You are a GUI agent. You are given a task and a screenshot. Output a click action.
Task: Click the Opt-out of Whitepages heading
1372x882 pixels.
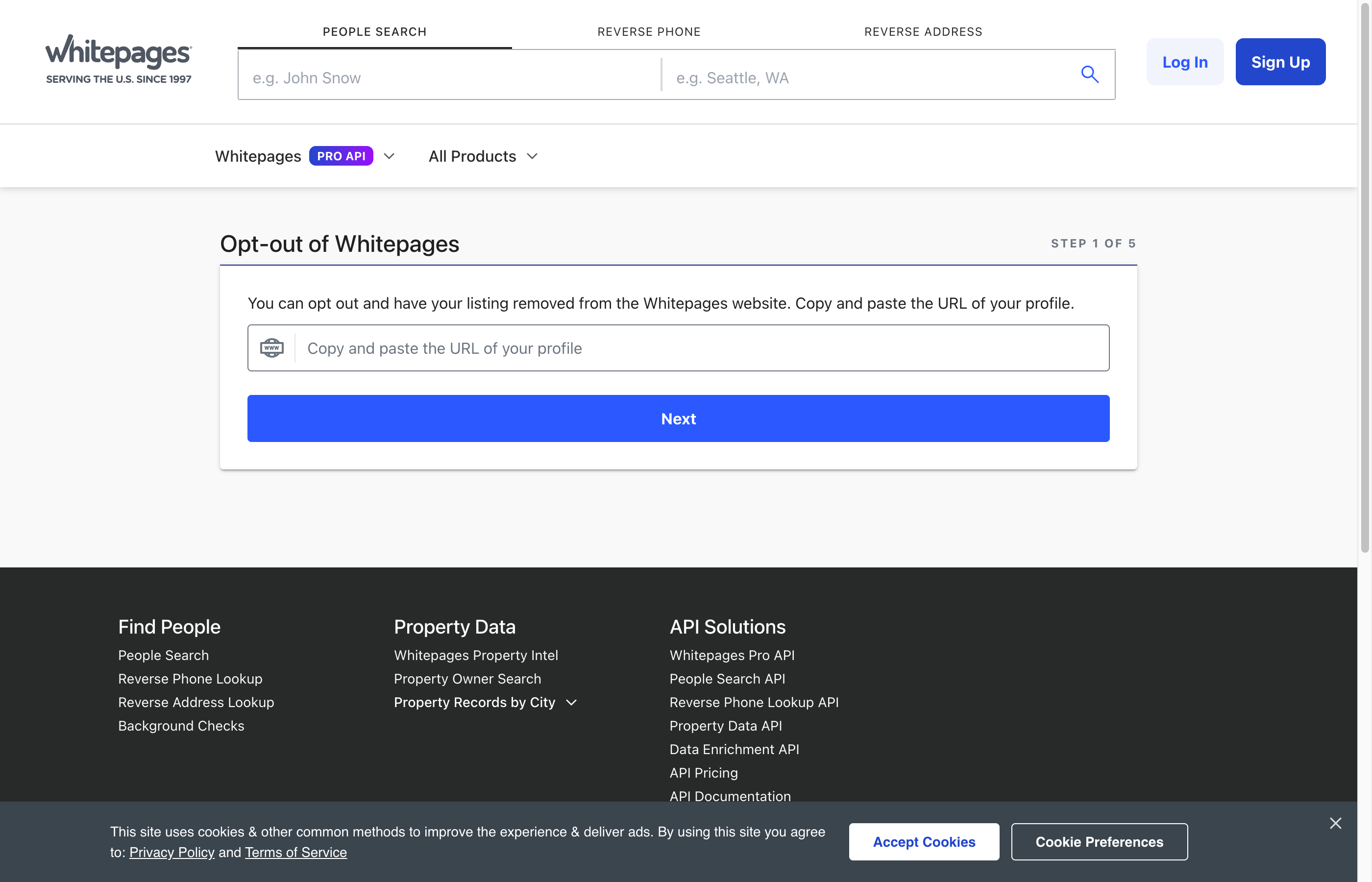point(340,244)
